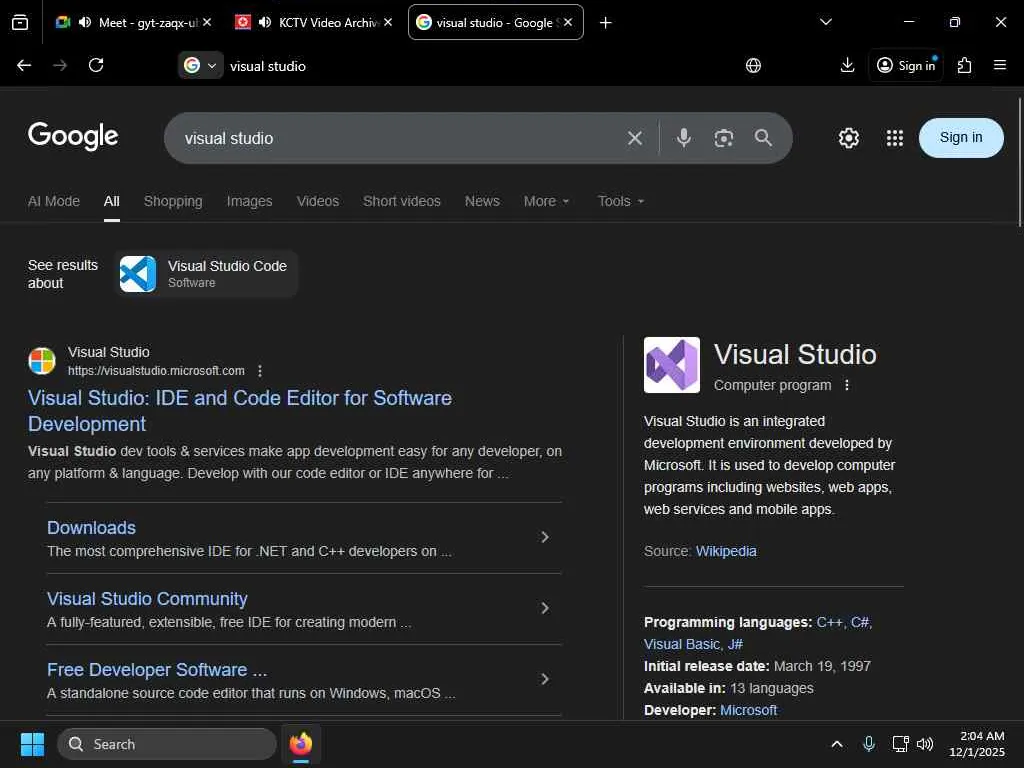Start voice search with microphone

pos(684,138)
